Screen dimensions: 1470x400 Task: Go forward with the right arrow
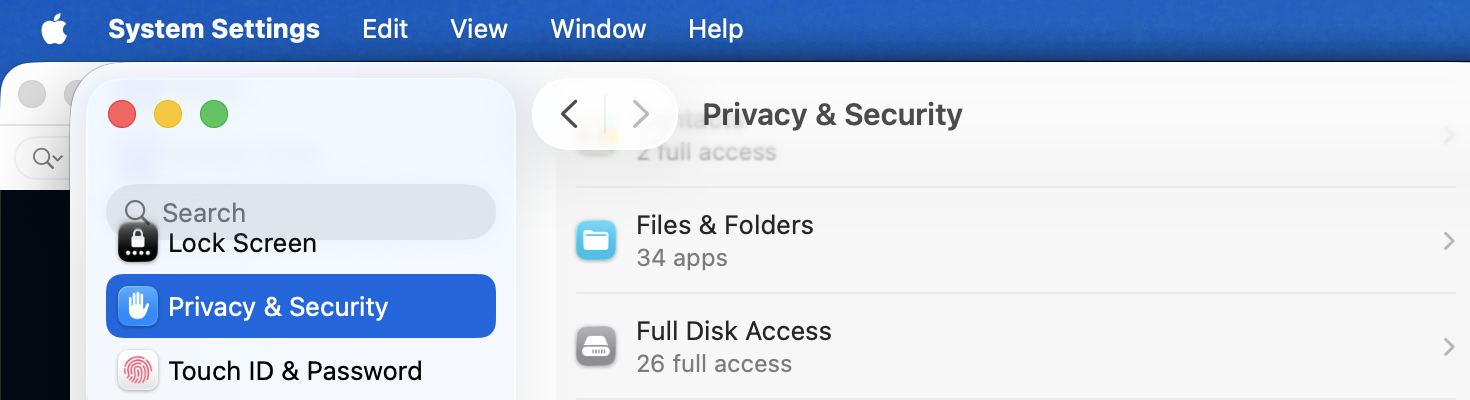(641, 114)
